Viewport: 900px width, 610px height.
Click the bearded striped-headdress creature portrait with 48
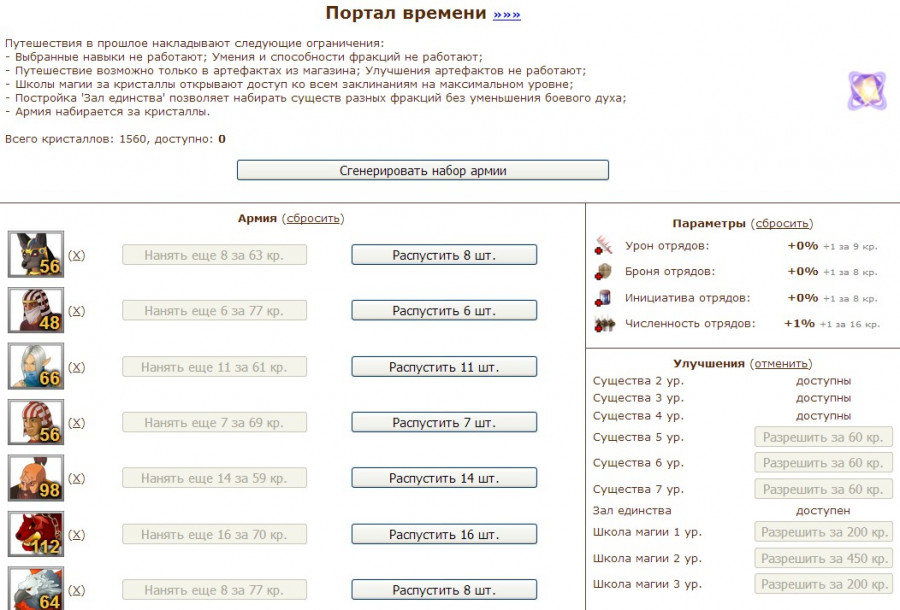point(36,310)
